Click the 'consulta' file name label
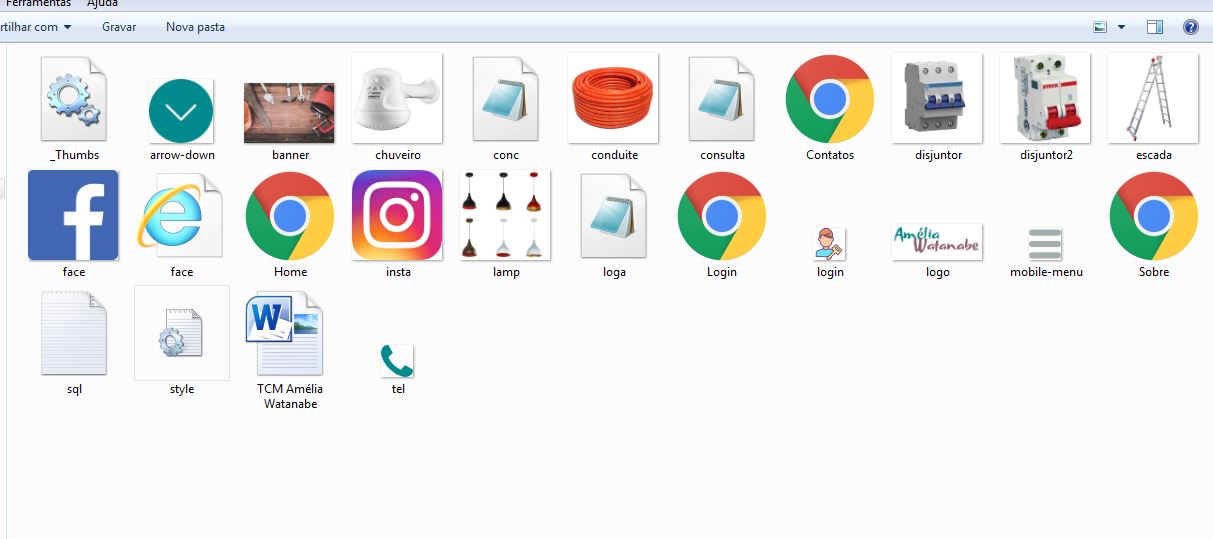The height and width of the screenshot is (539, 1213). tap(722, 155)
